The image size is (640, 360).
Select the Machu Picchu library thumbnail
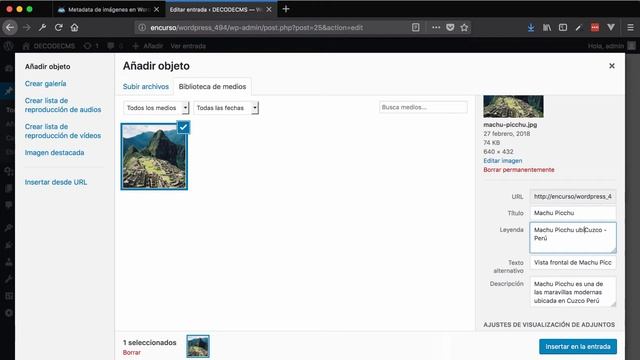[x=154, y=157]
